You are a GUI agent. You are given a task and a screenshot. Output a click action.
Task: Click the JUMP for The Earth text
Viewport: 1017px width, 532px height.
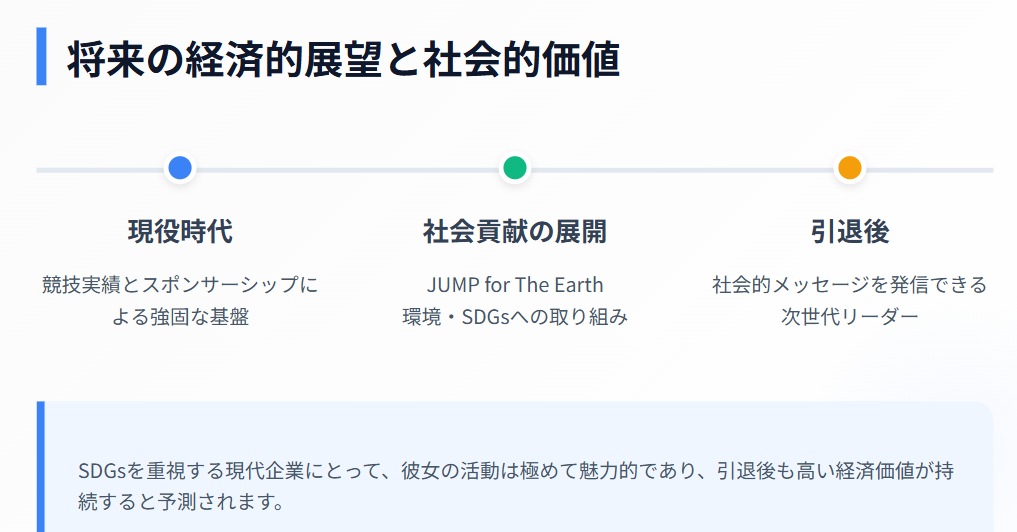click(x=515, y=285)
